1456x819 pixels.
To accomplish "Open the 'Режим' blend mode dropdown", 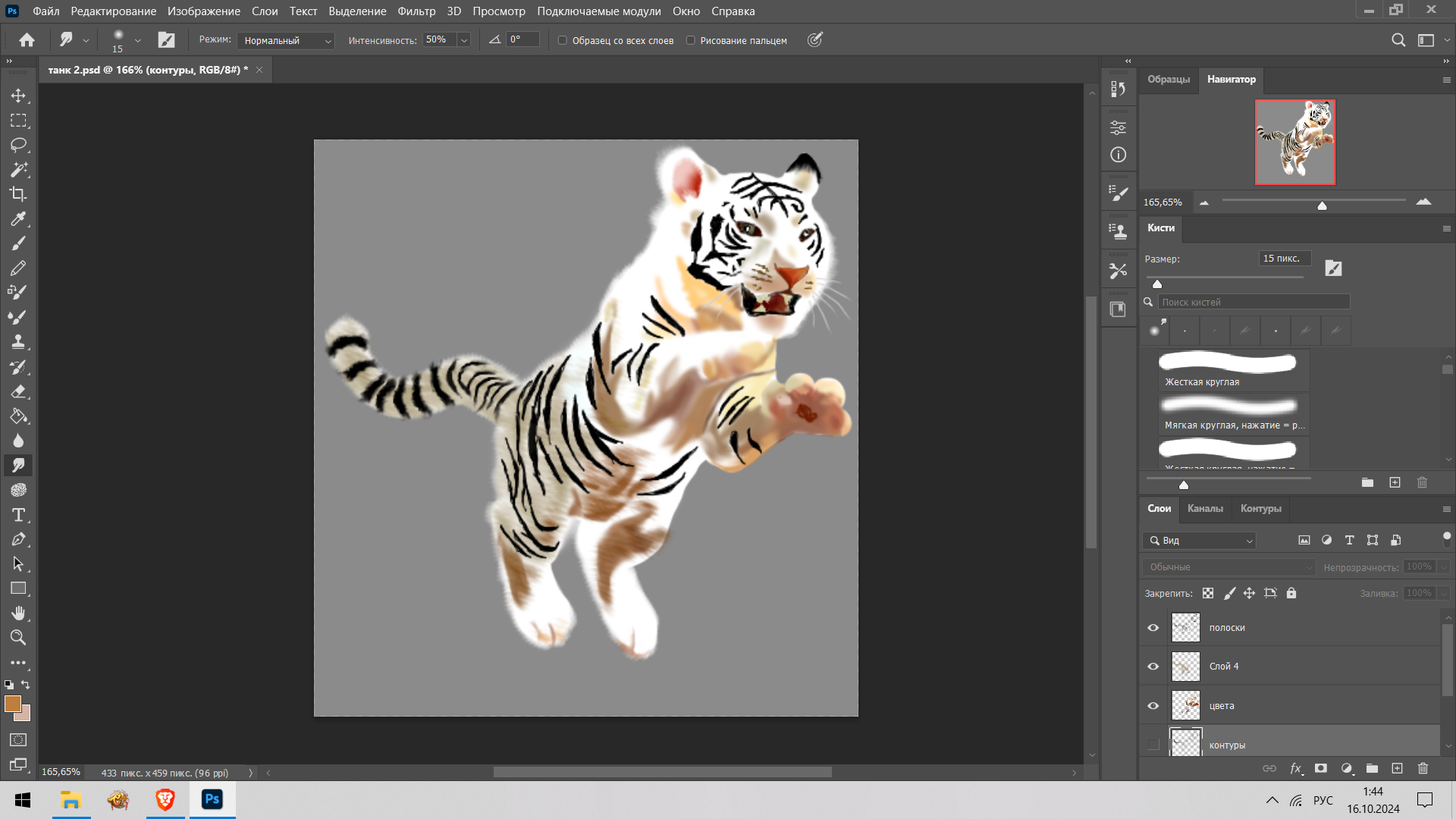I will [x=286, y=41].
